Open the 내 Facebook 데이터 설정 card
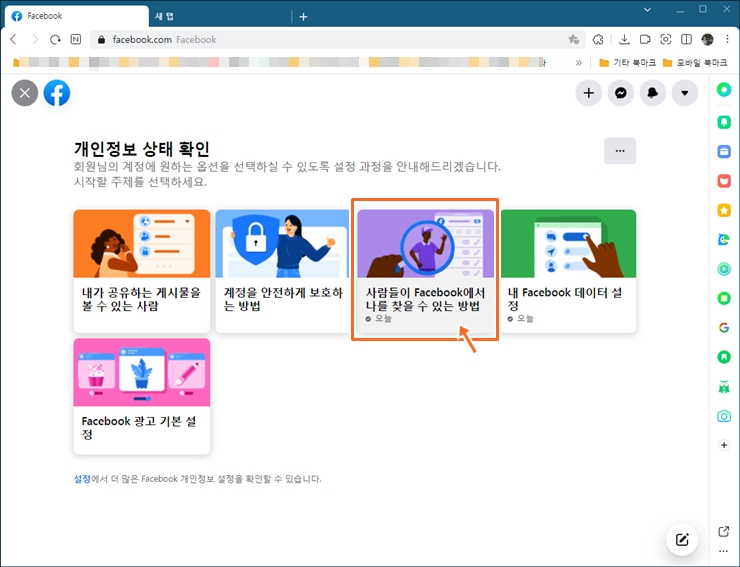This screenshot has width=740, height=567. pyautogui.click(x=568, y=271)
